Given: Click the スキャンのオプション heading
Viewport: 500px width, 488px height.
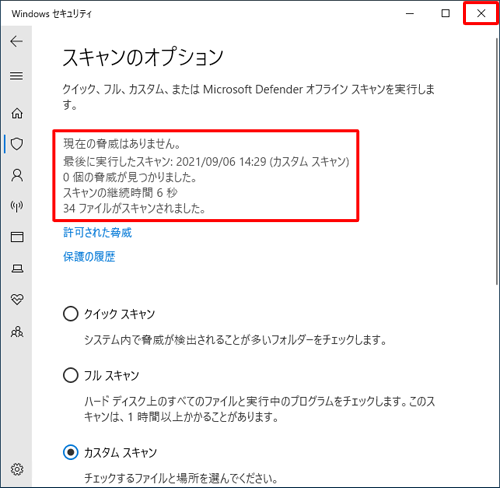Looking at the screenshot, I should [x=143, y=57].
